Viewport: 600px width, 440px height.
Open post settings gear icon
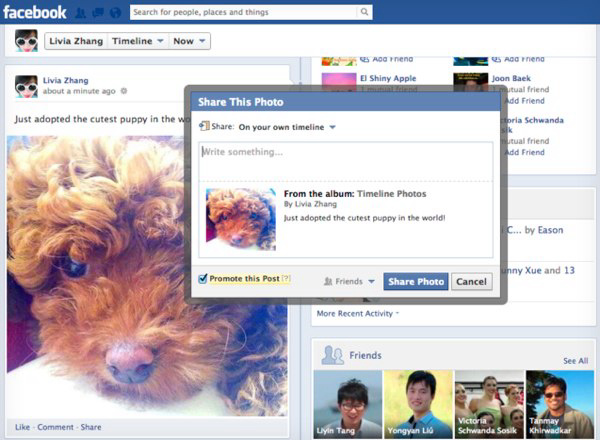124,91
